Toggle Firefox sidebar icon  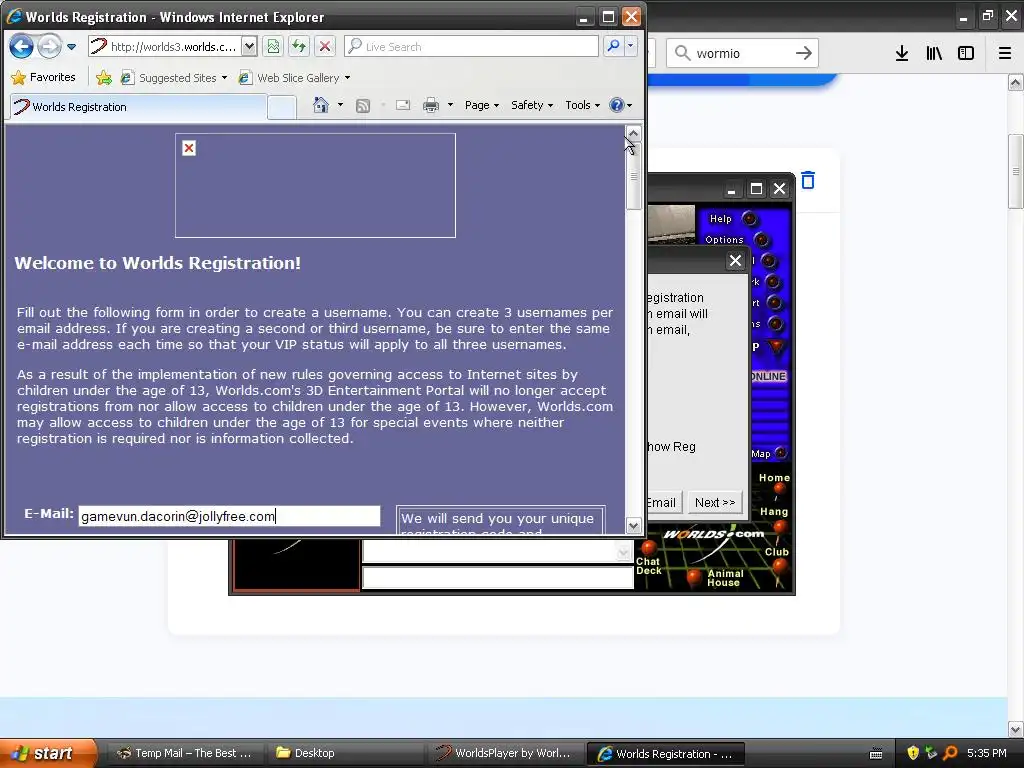pyautogui.click(x=966, y=54)
